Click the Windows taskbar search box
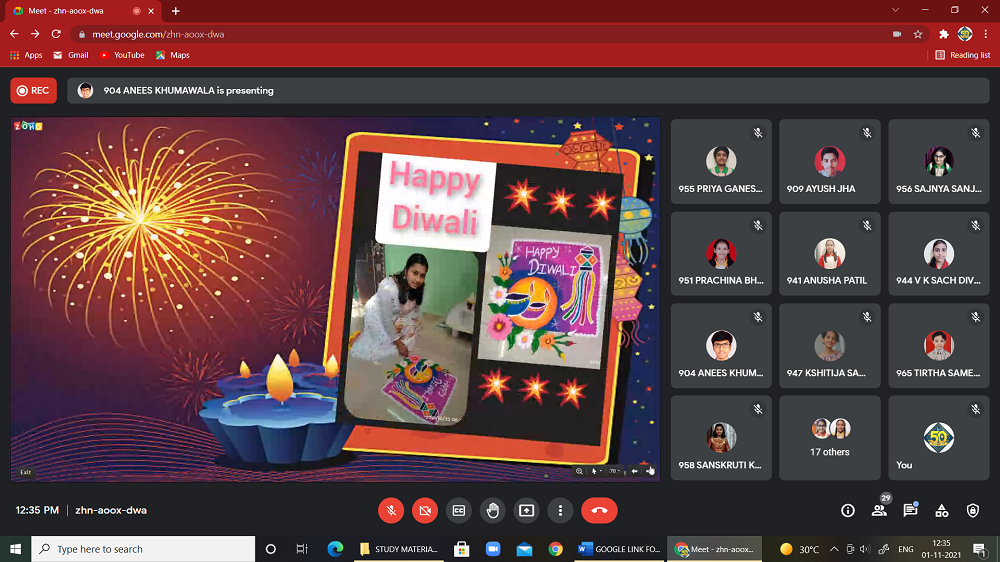This screenshot has height=562, width=1000. click(x=143, y=549)
